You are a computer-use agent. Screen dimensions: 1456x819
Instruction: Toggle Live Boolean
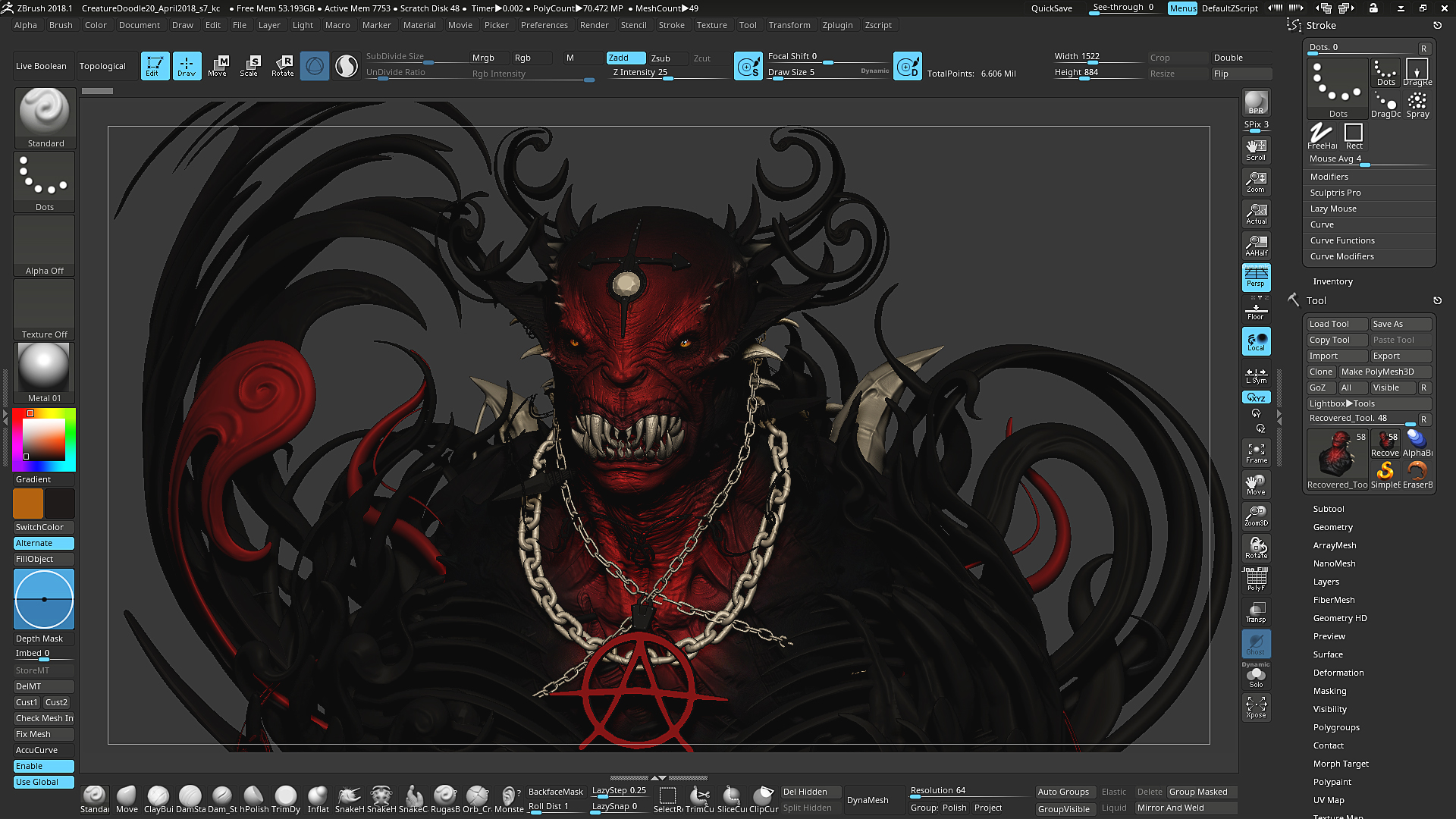[41, 66]
